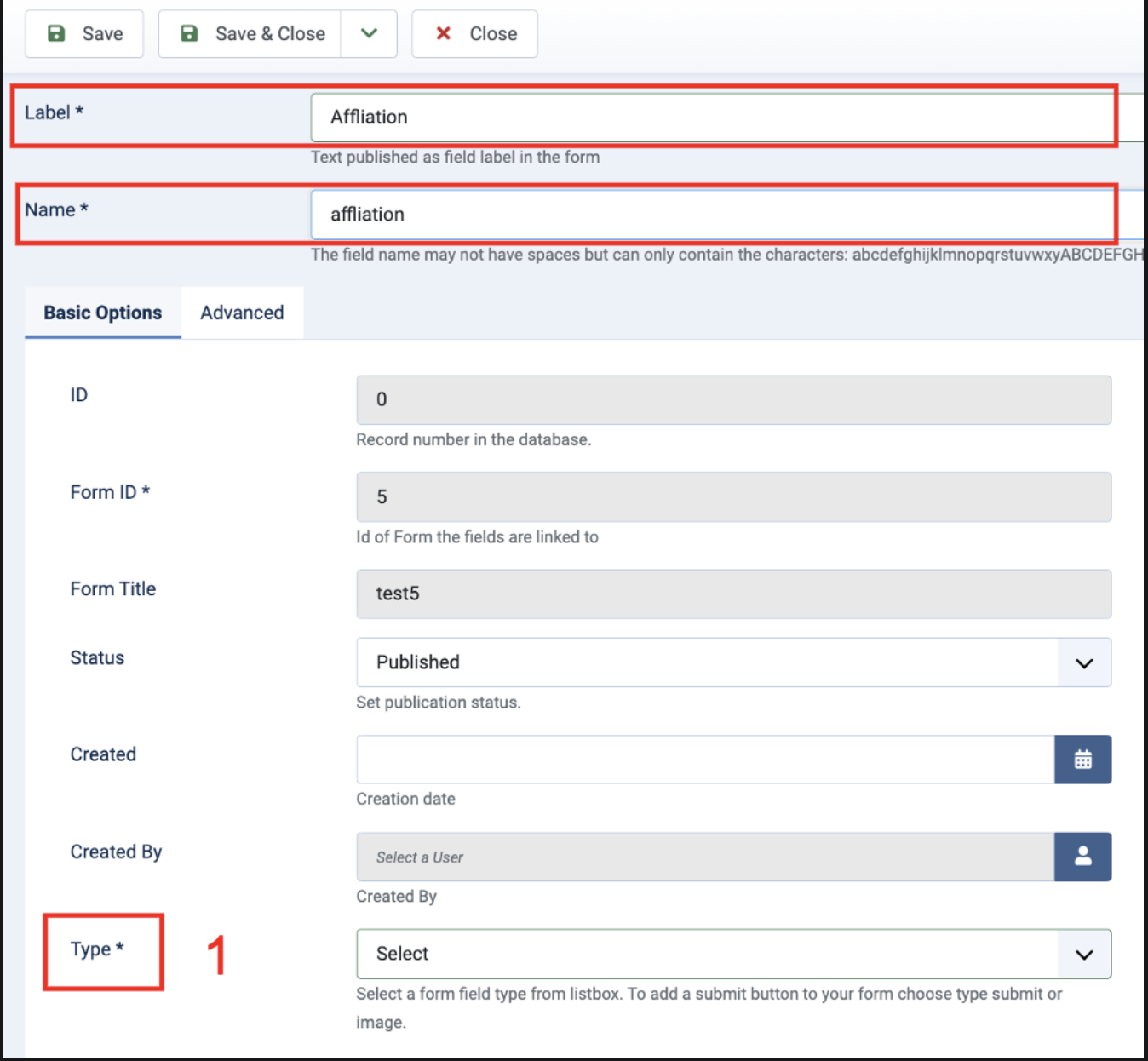Open the Type dropdown showing Select

(x=733, y=954)
